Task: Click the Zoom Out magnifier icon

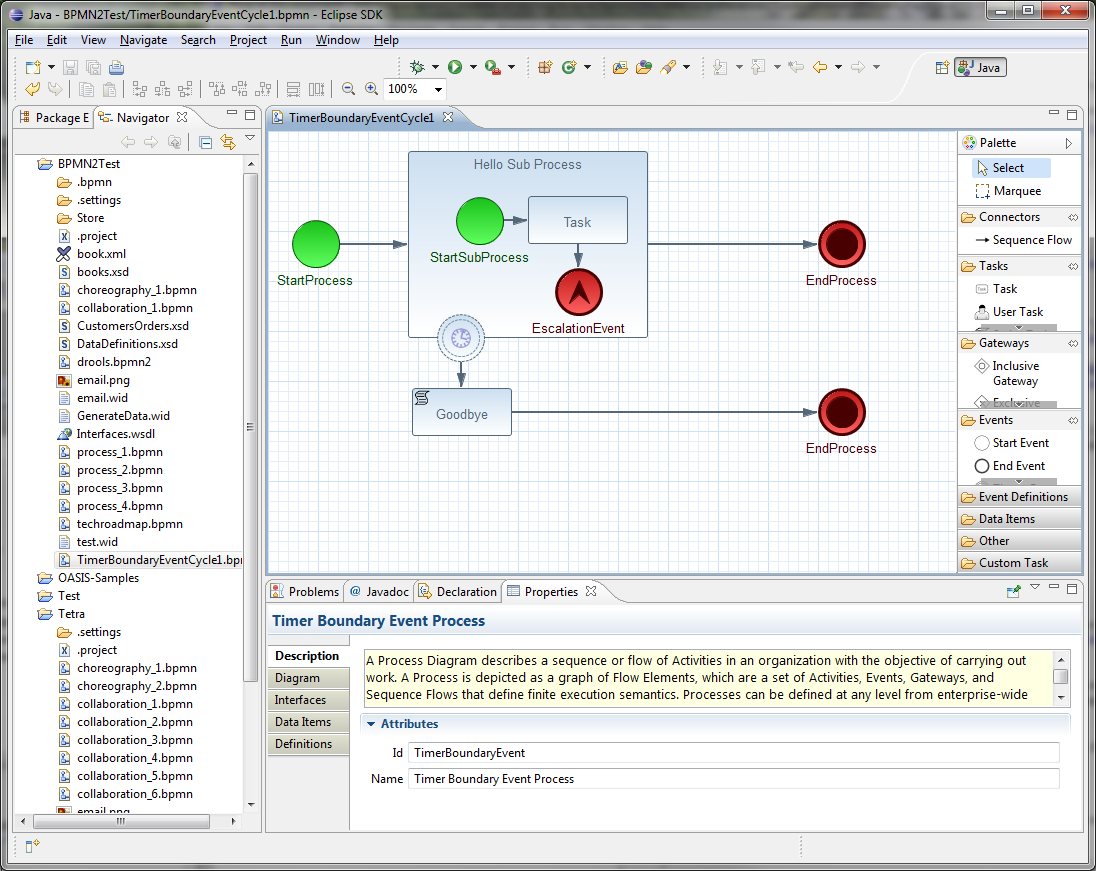Action: [348, 89]
